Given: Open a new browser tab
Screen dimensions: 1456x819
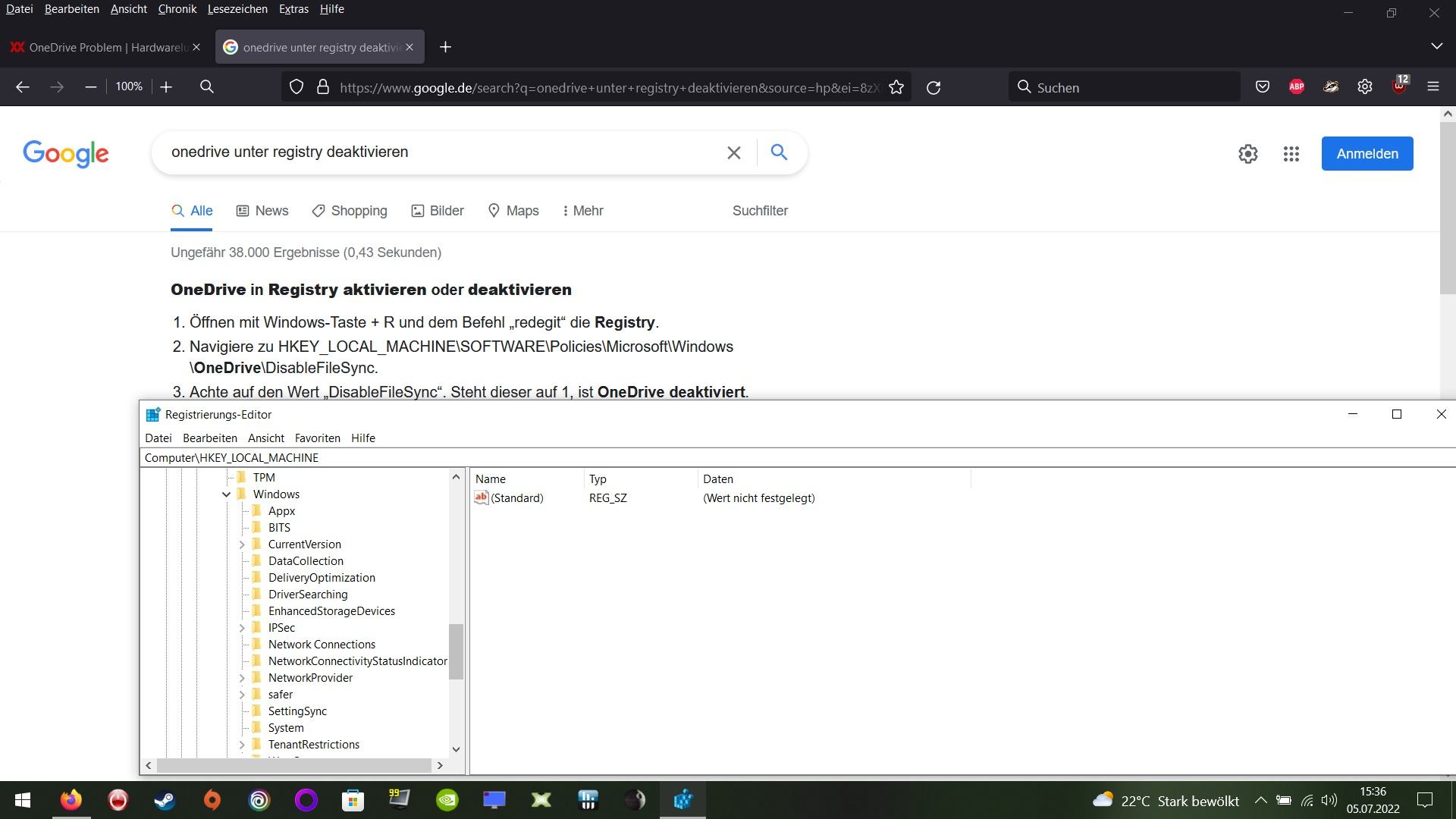Looking at the screenshot, I should 446,47.
